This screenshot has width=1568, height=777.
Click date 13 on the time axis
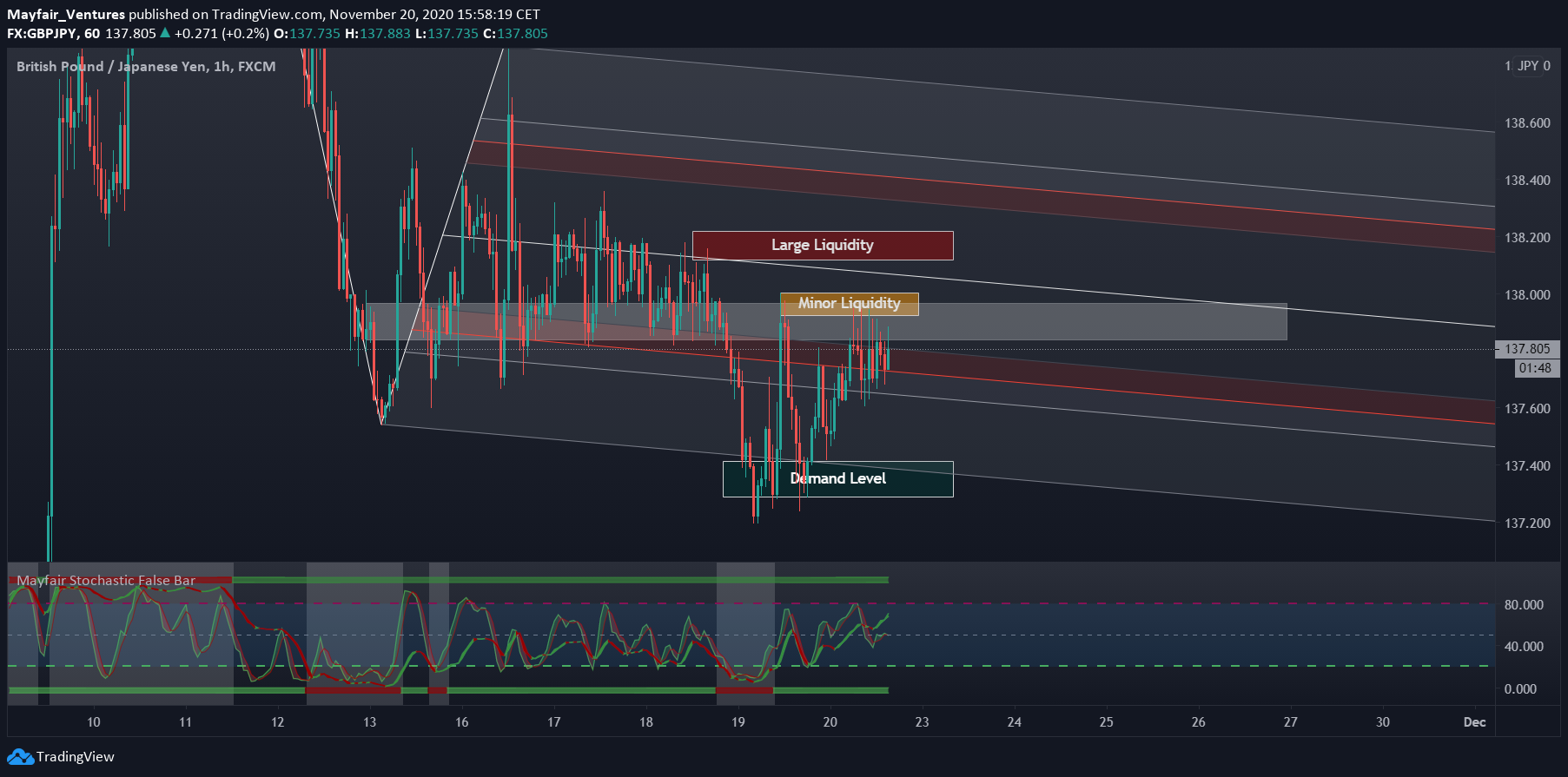369,722
